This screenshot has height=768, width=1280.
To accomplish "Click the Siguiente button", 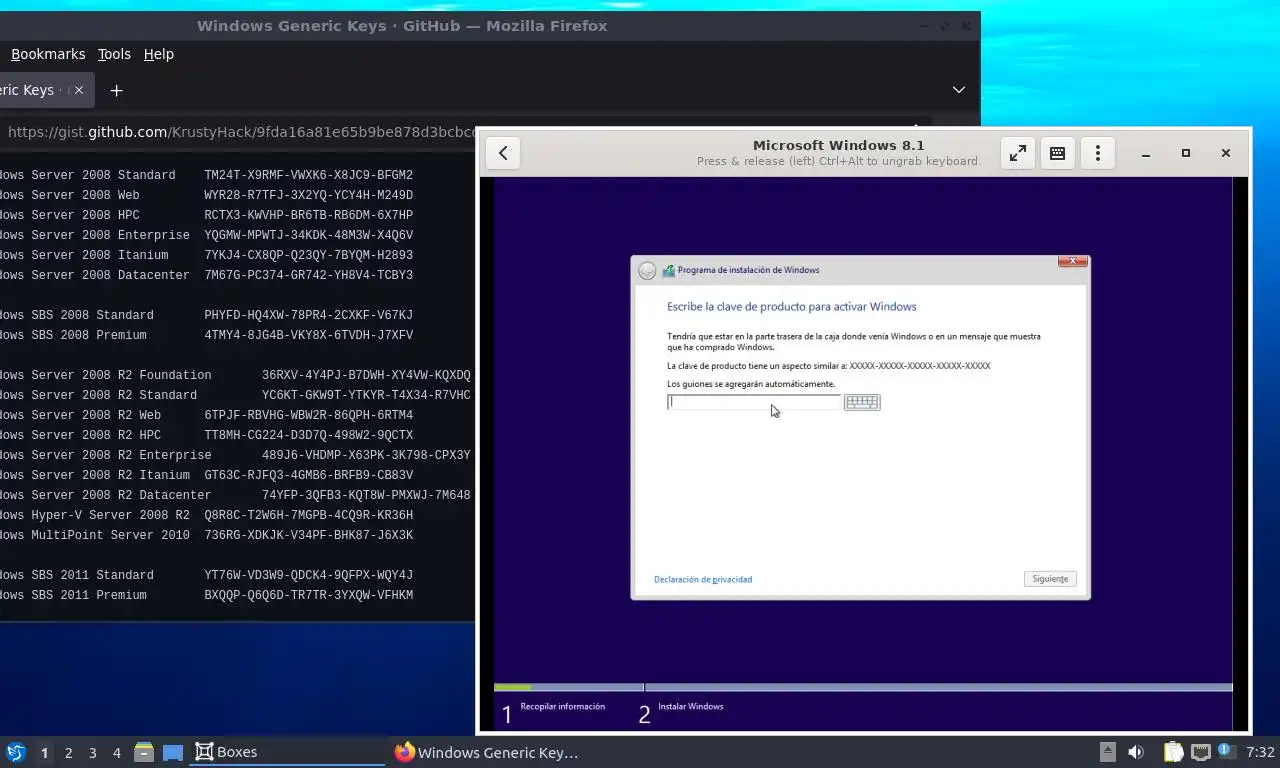I will (1050, 579).
